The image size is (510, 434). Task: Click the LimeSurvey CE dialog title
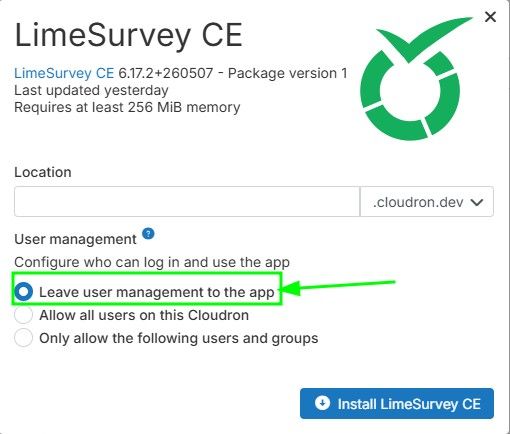tap(129, 35)
